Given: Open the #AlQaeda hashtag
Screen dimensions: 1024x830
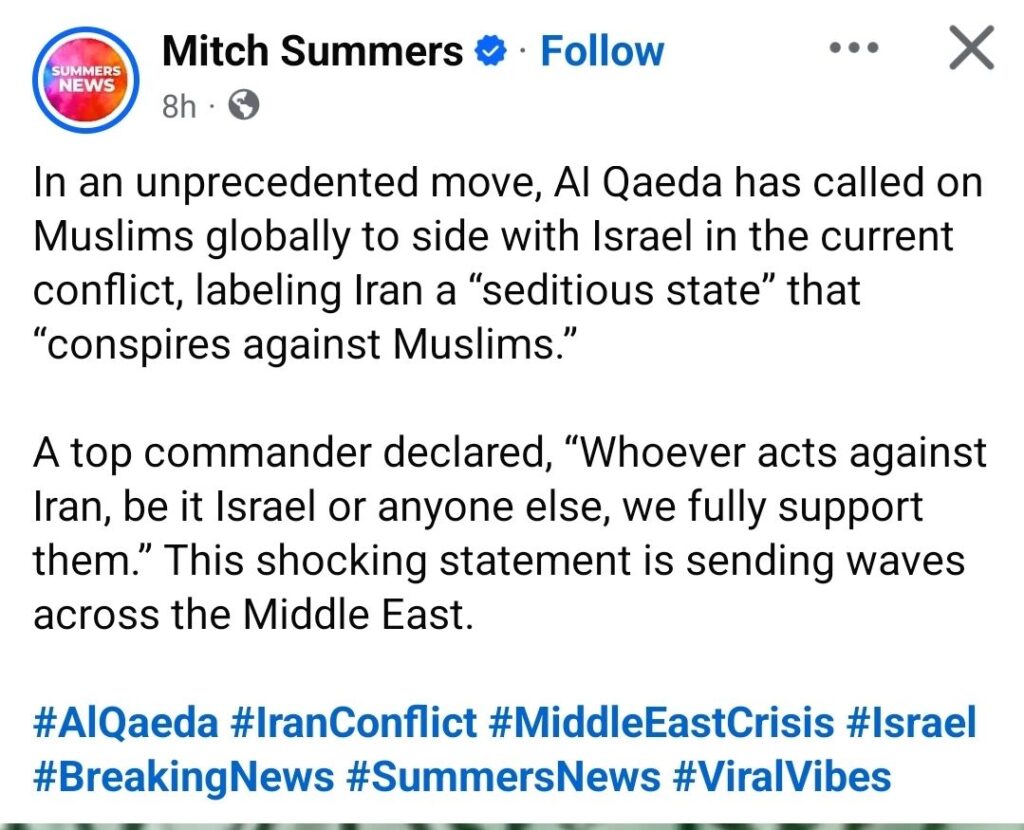Looking at the screenshot, I should tap(125, 722).
